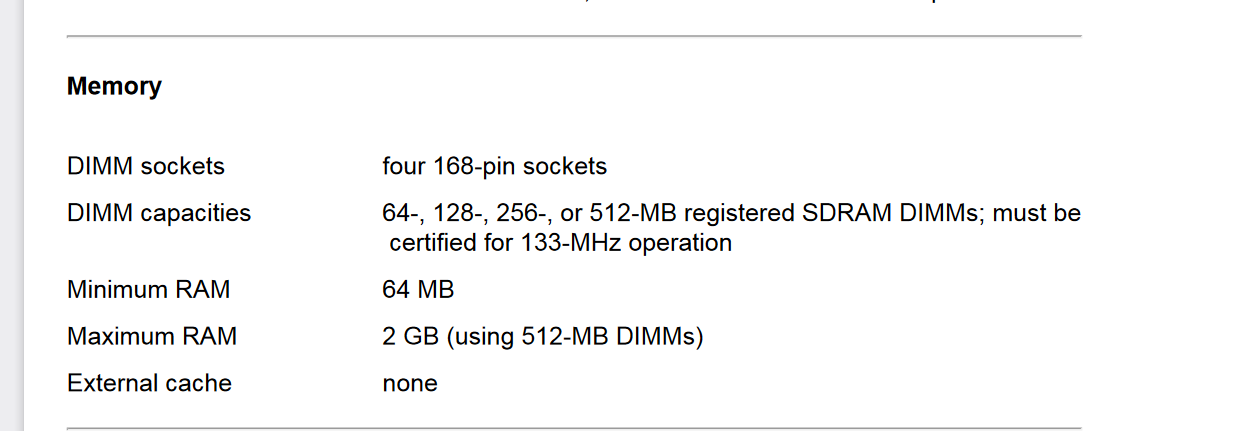
Task: Select the DIMM capacities label
Action: tap(159, 213)
